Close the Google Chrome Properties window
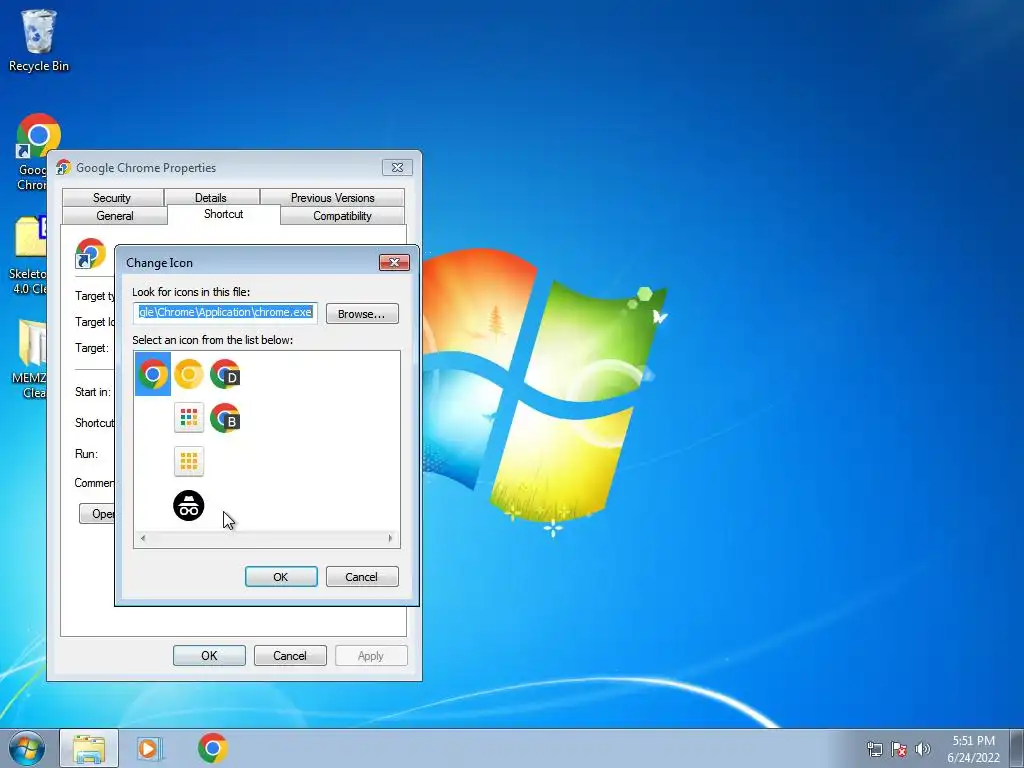This screenshot has width=1024, height=768. pos(397,167)
